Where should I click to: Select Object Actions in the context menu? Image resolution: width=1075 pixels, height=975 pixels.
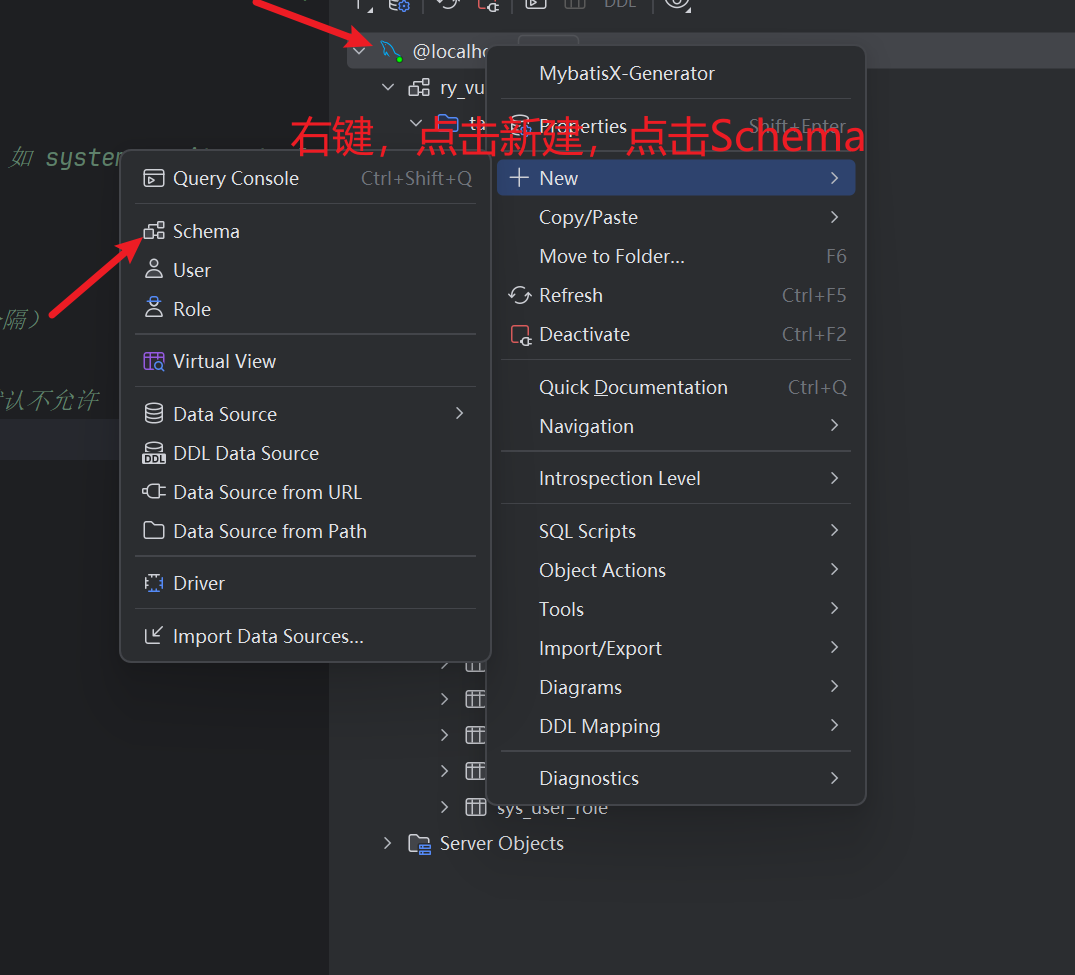[x=676, y=570]
